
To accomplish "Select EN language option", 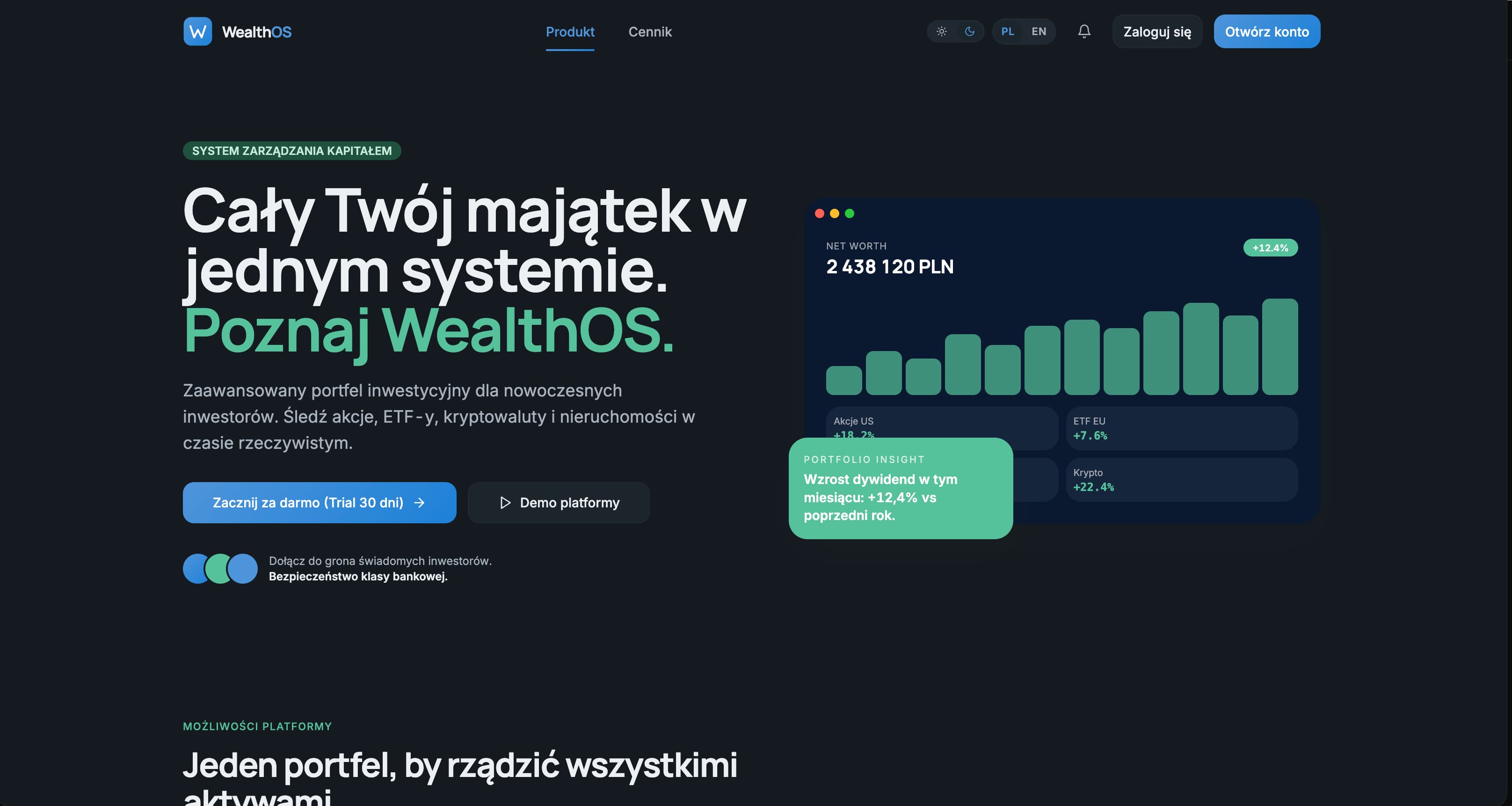I will [x=1038, y=31].
